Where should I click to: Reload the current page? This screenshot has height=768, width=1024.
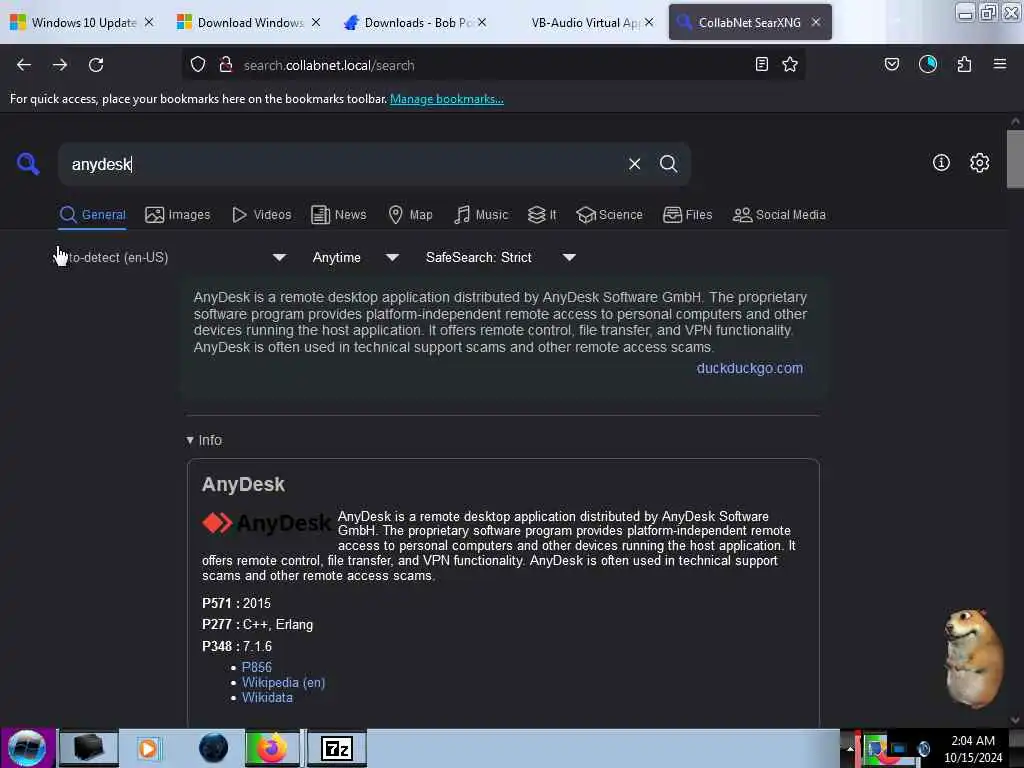(96, 65)
